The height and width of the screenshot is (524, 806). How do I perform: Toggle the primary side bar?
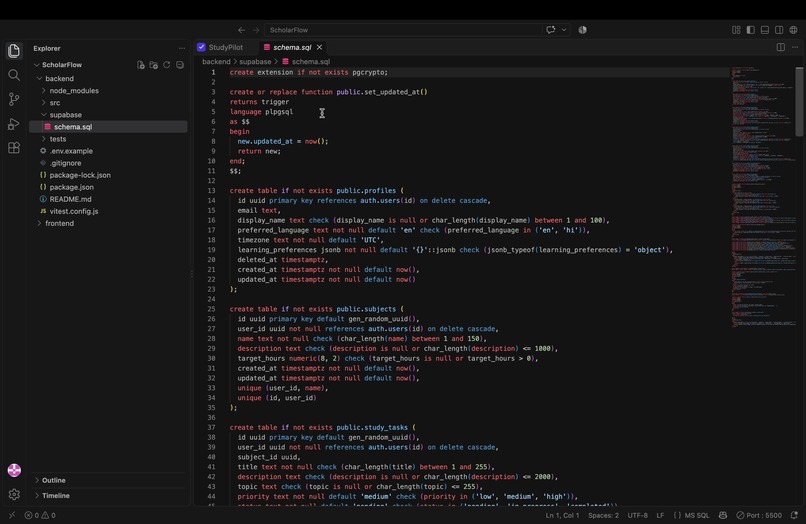750,30
